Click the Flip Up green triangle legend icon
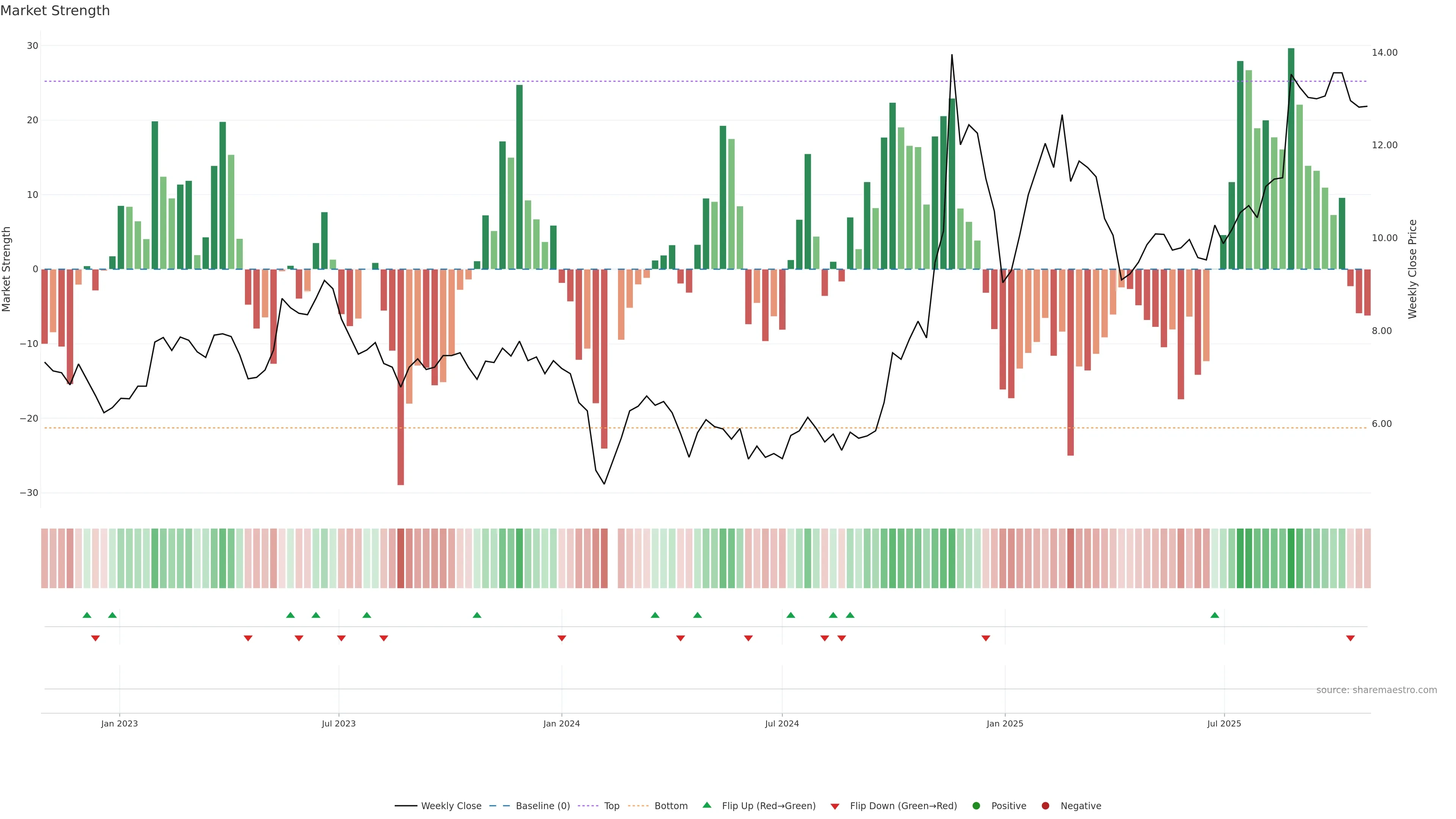This screenshot has height=819, width=1456. pos(706,805)
